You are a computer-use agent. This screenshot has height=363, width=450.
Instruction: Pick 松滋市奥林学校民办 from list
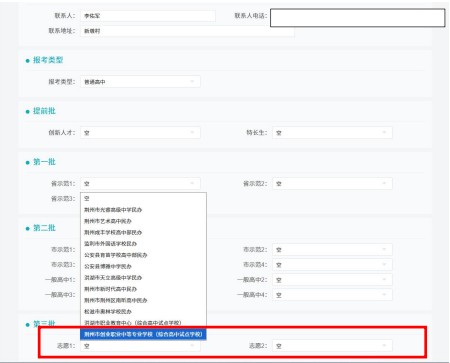coord(143,311)
